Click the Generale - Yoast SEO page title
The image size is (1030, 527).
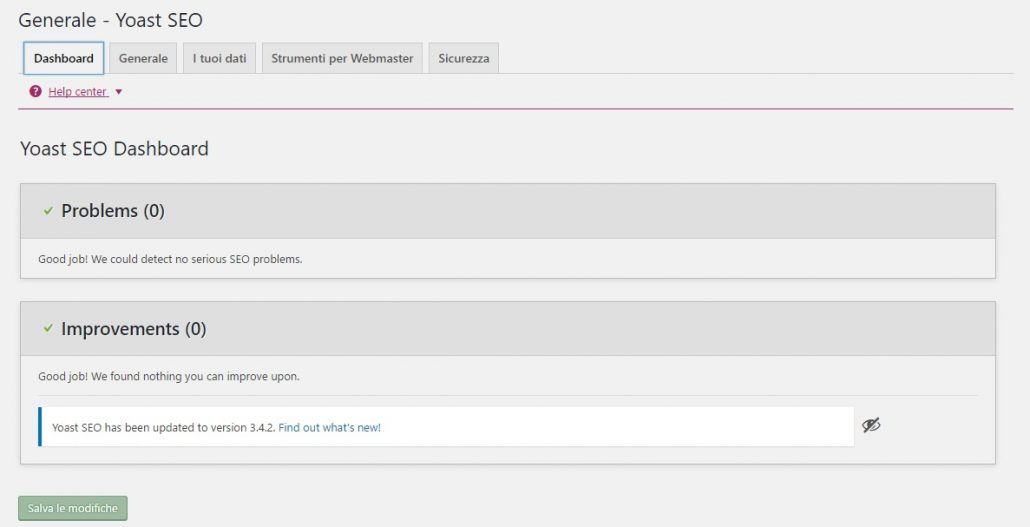pos(110,20)
